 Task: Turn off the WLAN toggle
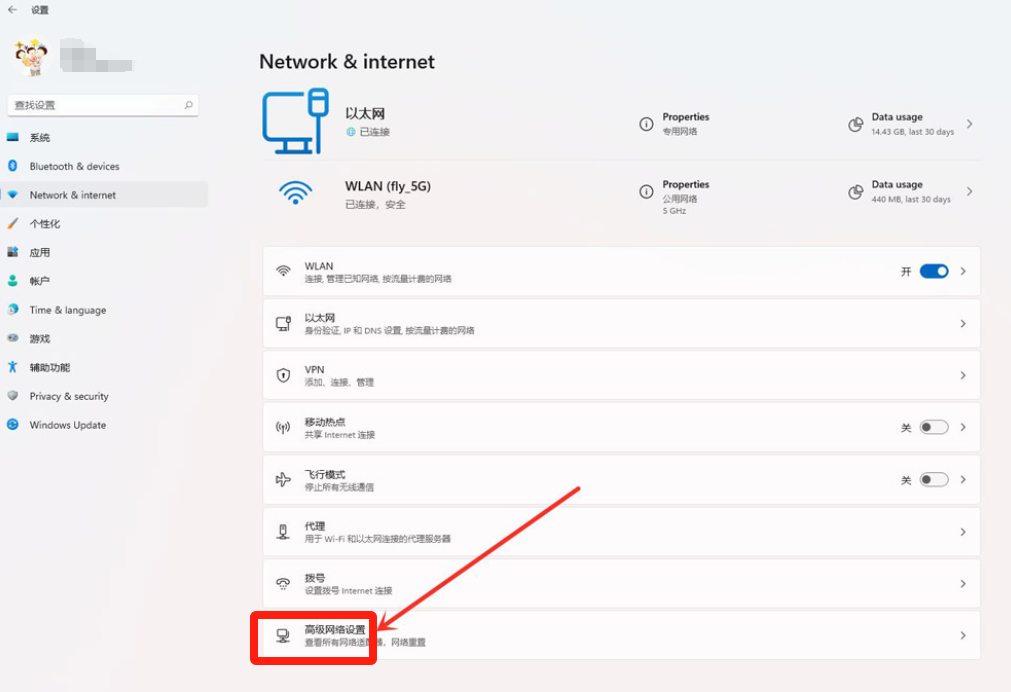(x=934, y=272)
